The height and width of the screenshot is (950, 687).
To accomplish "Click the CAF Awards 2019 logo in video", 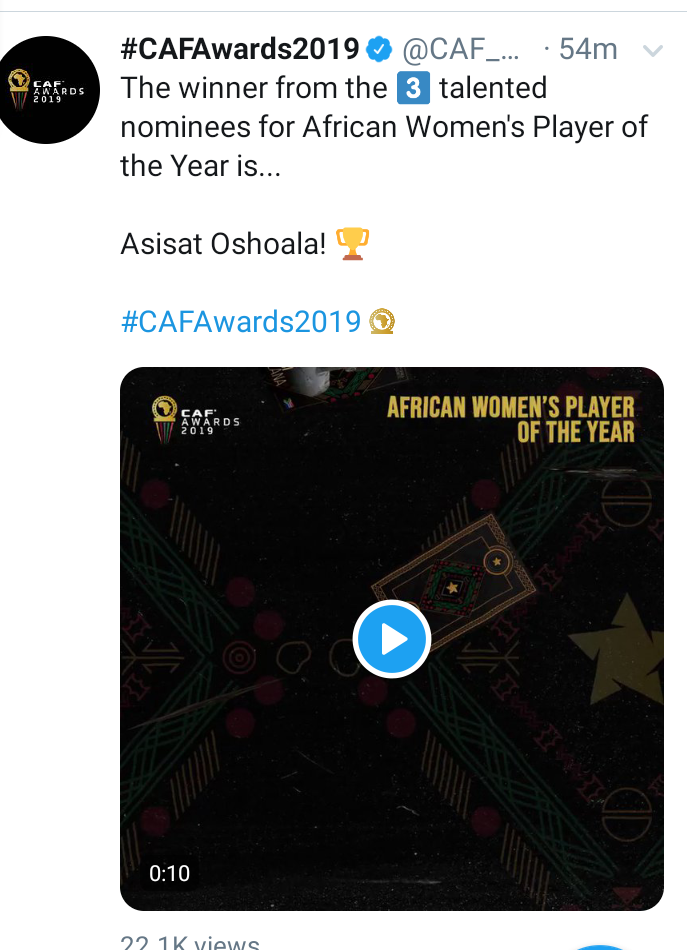I will pyautogui.click(x=195, y=420).
